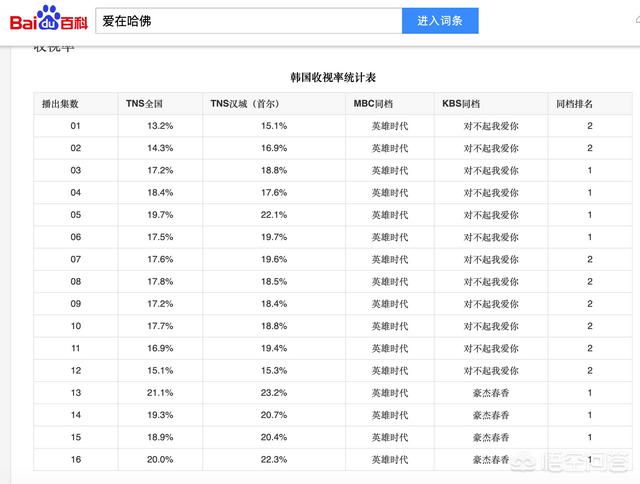Select episode number 16 cell
Screen dimensions: 640x484
point(76,460)
